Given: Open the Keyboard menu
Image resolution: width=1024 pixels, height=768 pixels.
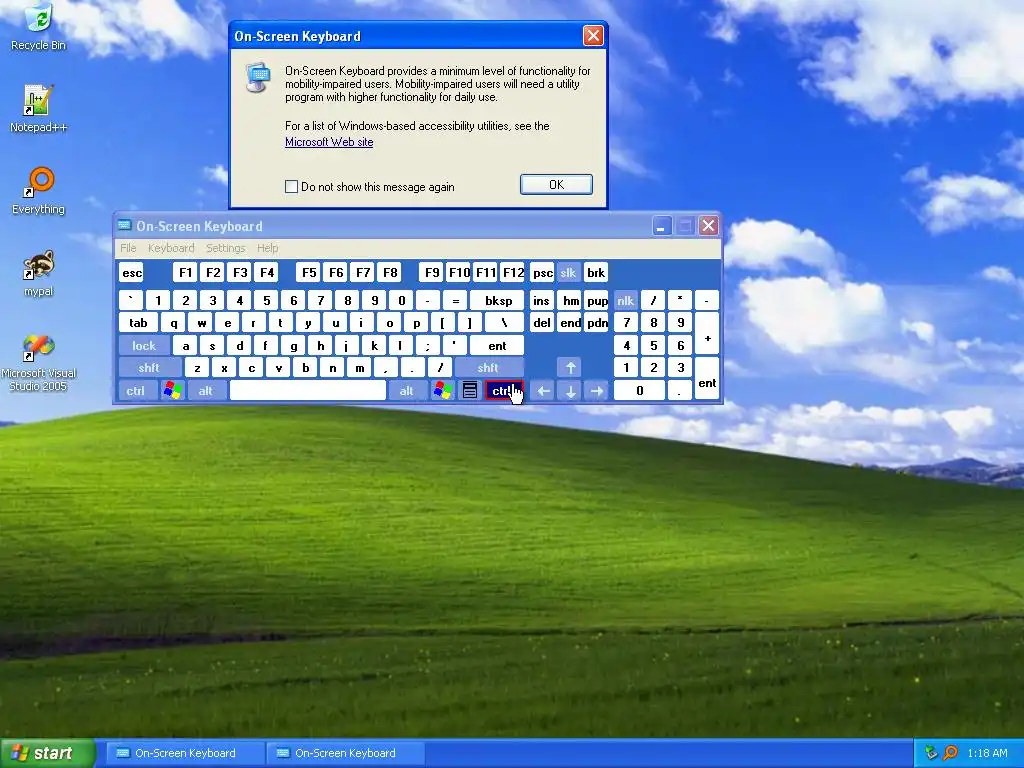Looking at the screenshot, I should pyautogui.click(x=171, y=248).
